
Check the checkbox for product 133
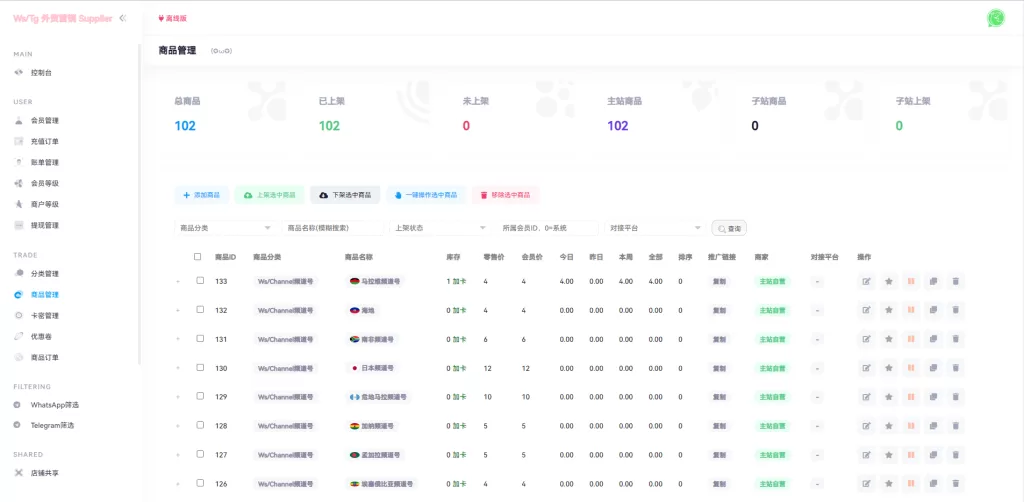click(200, 281)
